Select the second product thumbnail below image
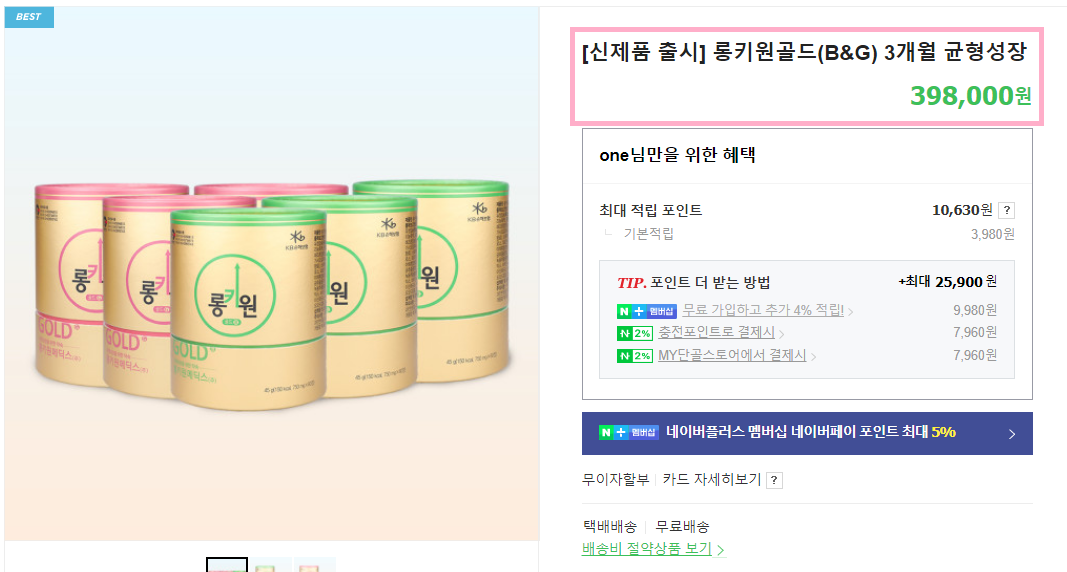The image size is (1067, 572). (271, 565)
